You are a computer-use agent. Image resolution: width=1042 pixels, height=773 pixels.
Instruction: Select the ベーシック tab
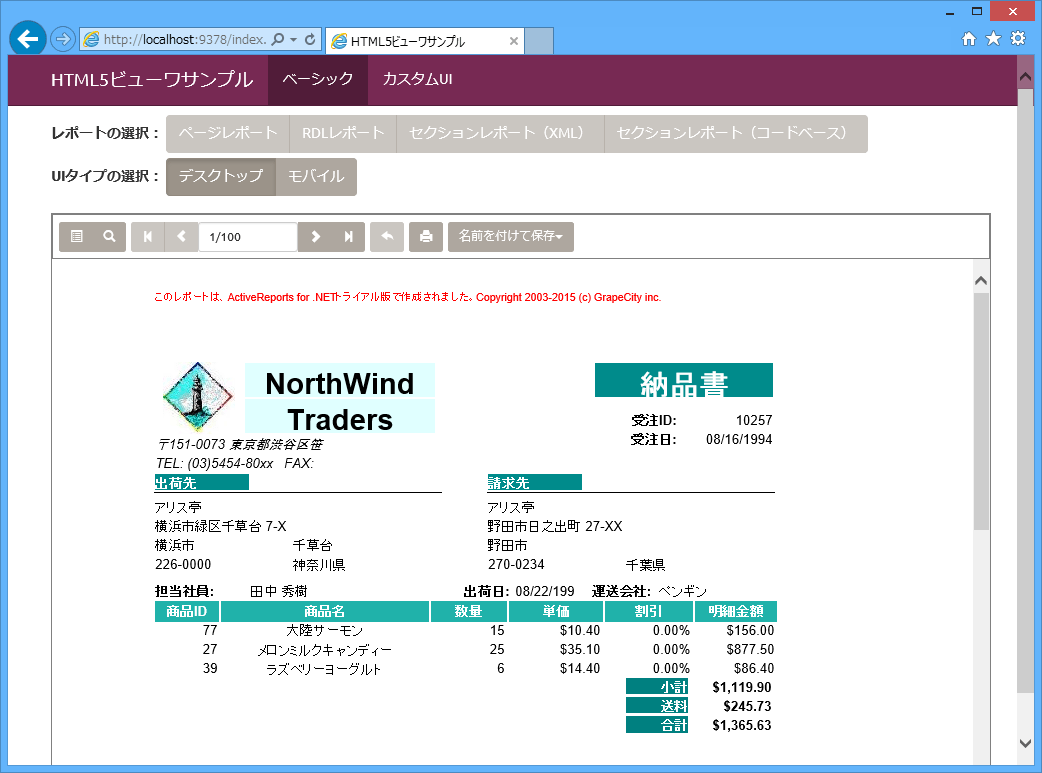click(318, 80)
